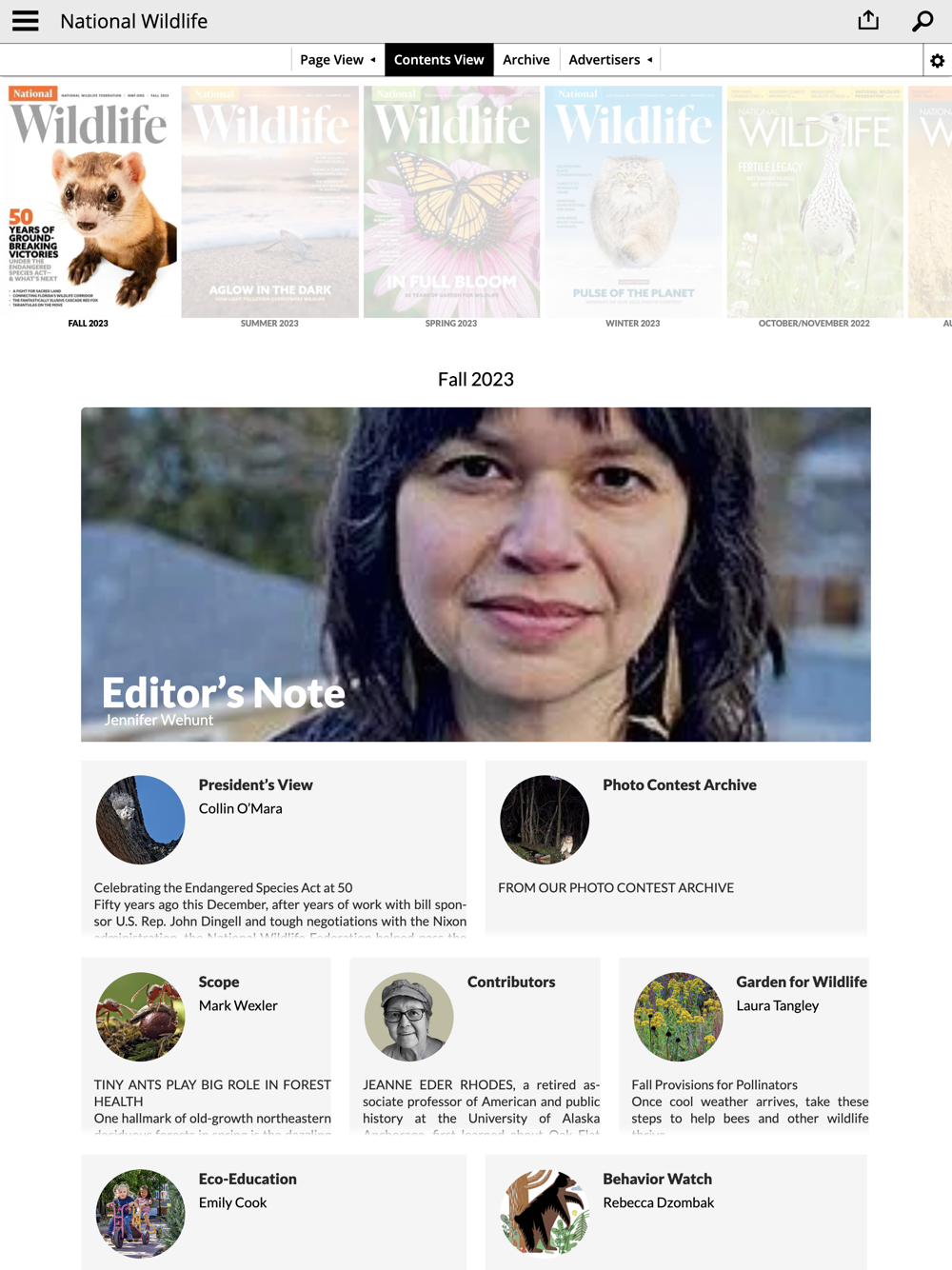The height and width of the screenshot is (1270, 952).
Task: Expand the Advertisers dropdown
Action: click(x=610, y=59)
